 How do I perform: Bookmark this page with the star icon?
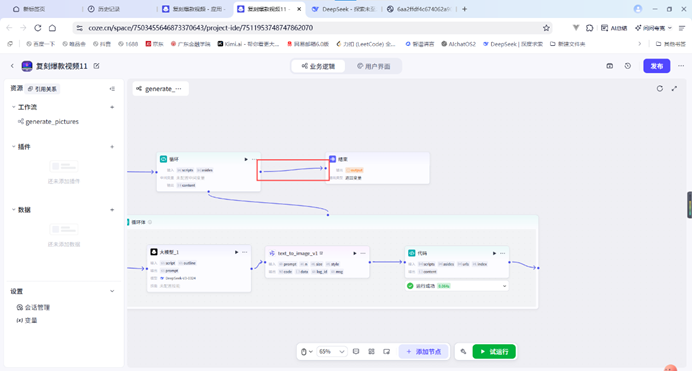coord(546,28)
